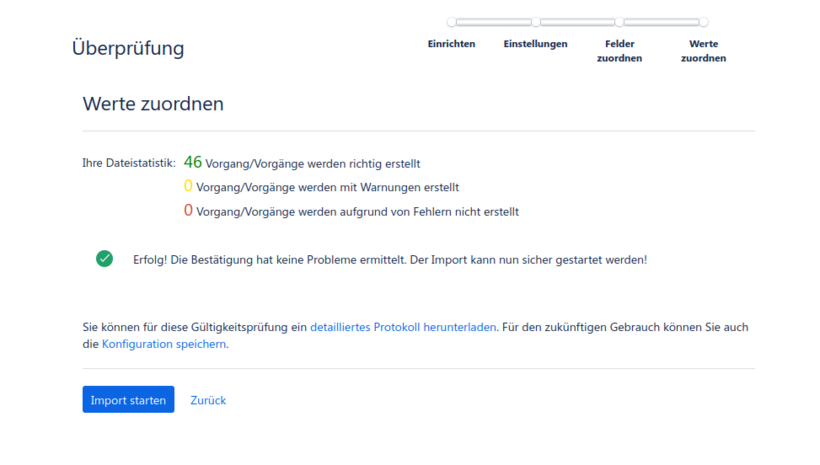Click the progress circle above Einrichten
Screen dimensions: 820x465
click(x=451, y=22)
